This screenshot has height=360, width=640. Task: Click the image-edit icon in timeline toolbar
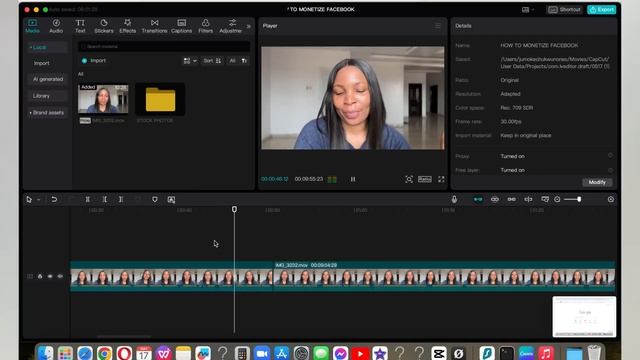[x=171, y=200]
